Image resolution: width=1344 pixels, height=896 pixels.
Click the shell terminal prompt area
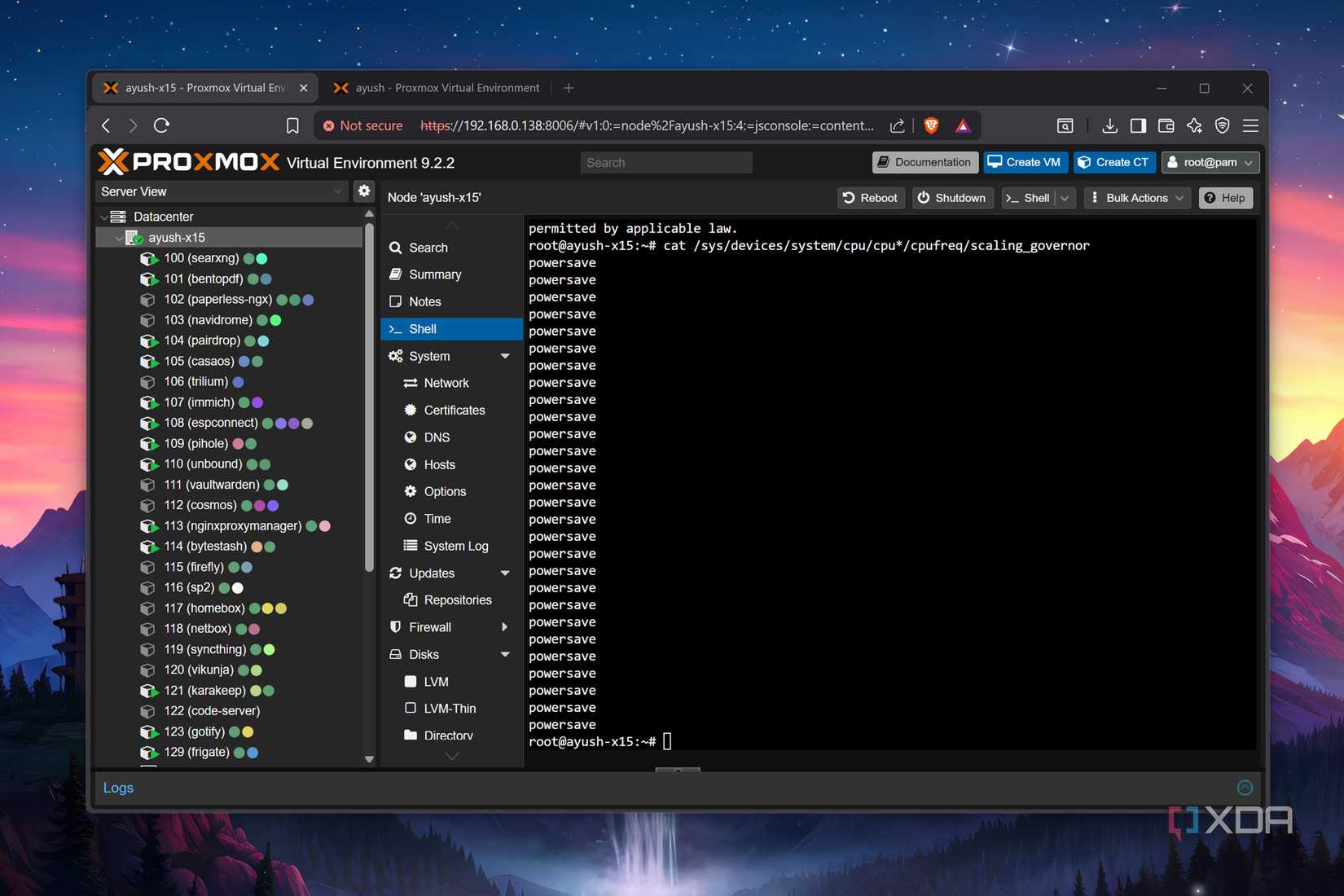[x=667, y=741]
